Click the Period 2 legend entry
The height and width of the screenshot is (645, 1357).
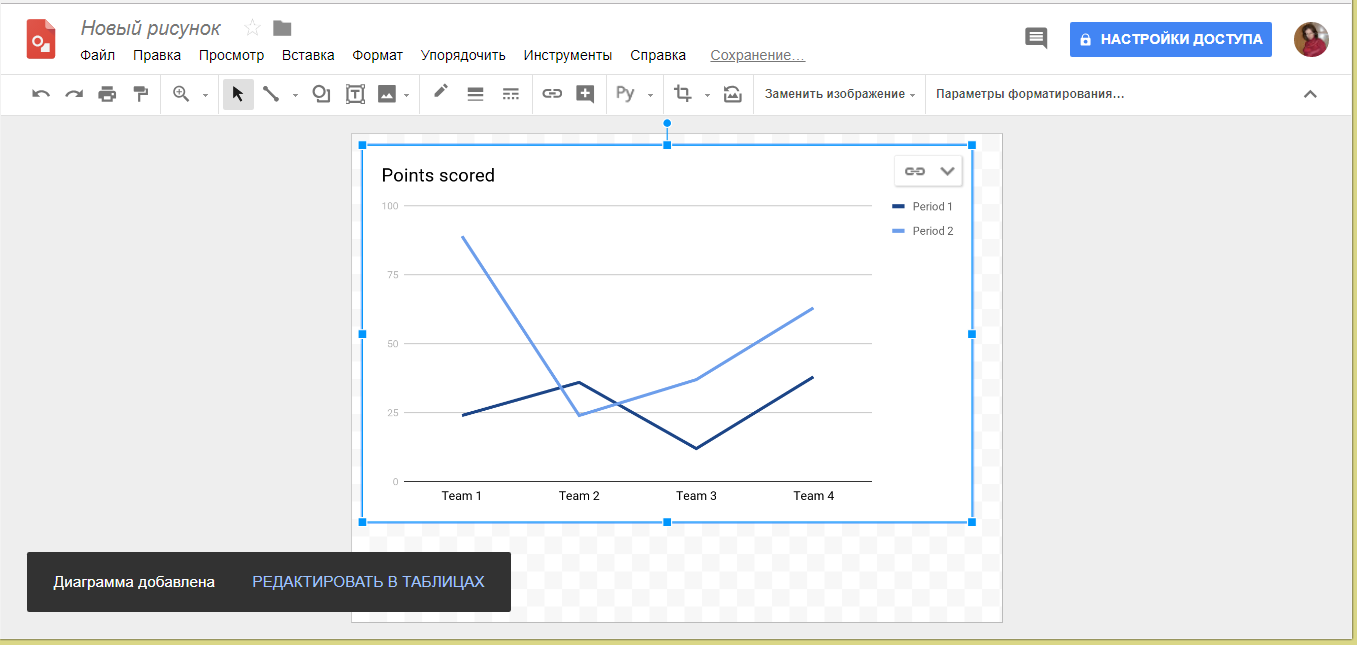tap(922, 231)
